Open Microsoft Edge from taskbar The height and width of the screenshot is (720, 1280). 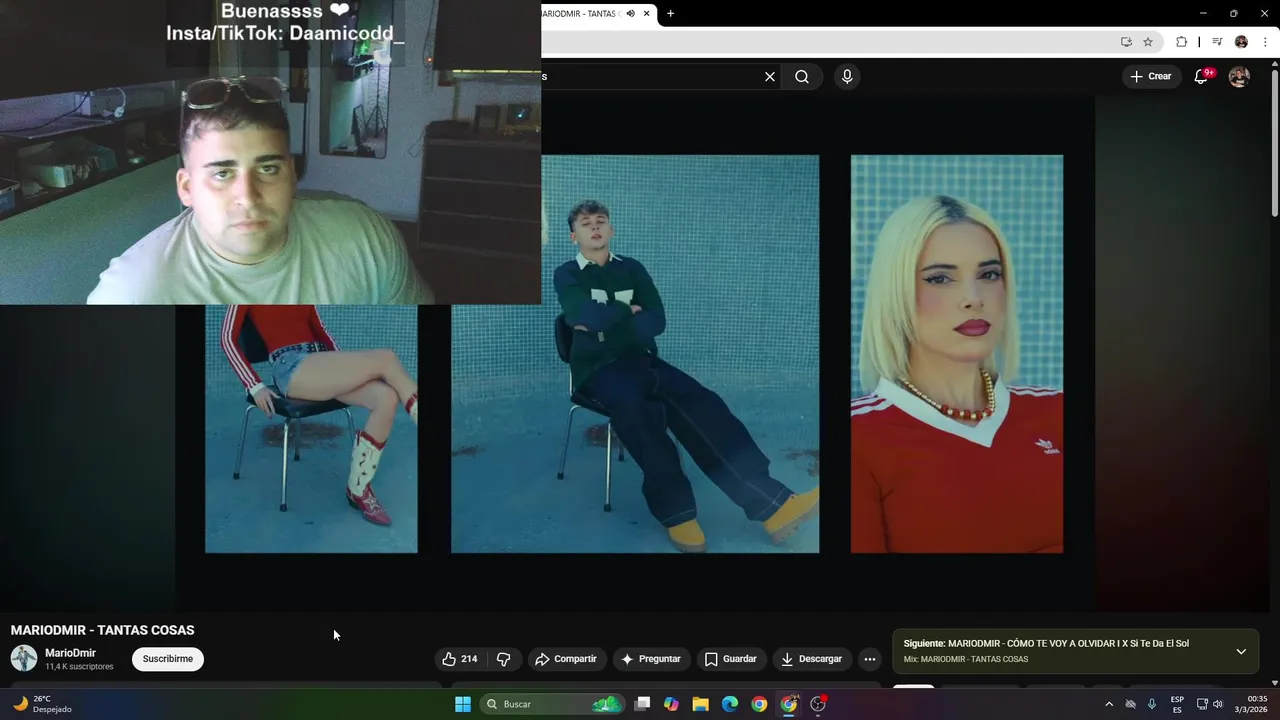pyautogui.click(x=730, y=704)
